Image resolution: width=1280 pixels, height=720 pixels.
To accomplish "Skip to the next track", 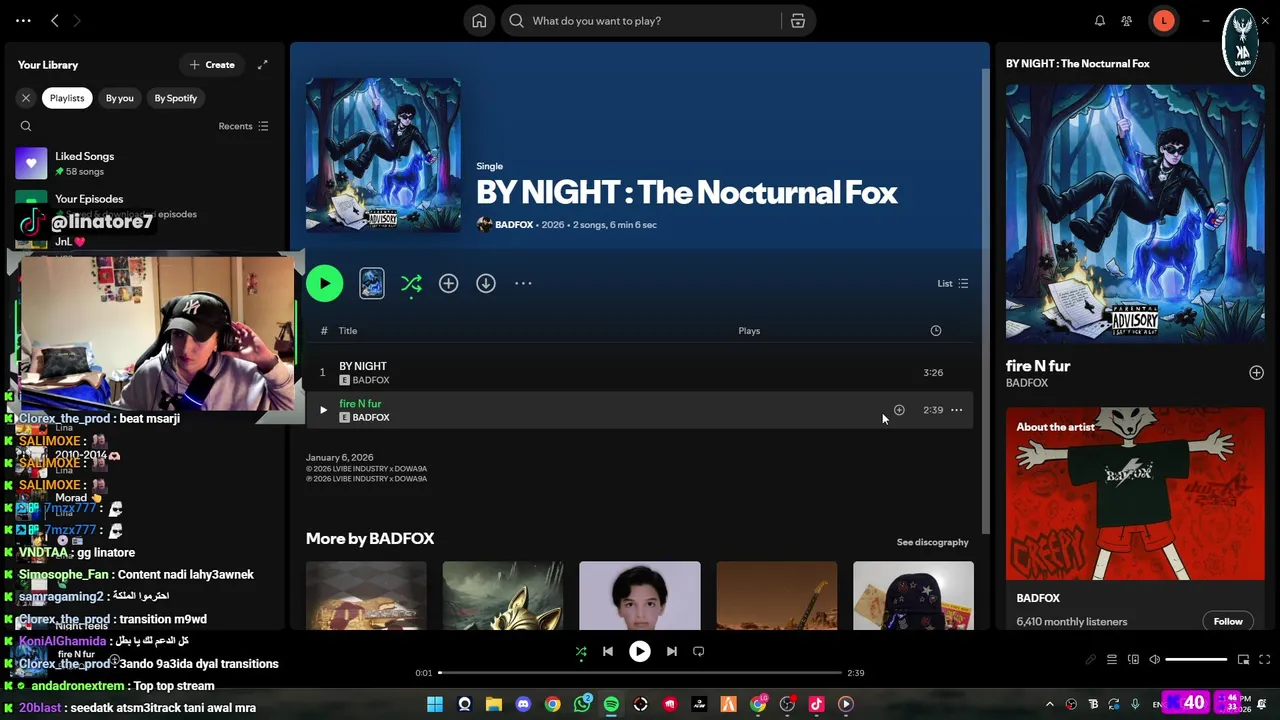I will click(x=671, y=652).
